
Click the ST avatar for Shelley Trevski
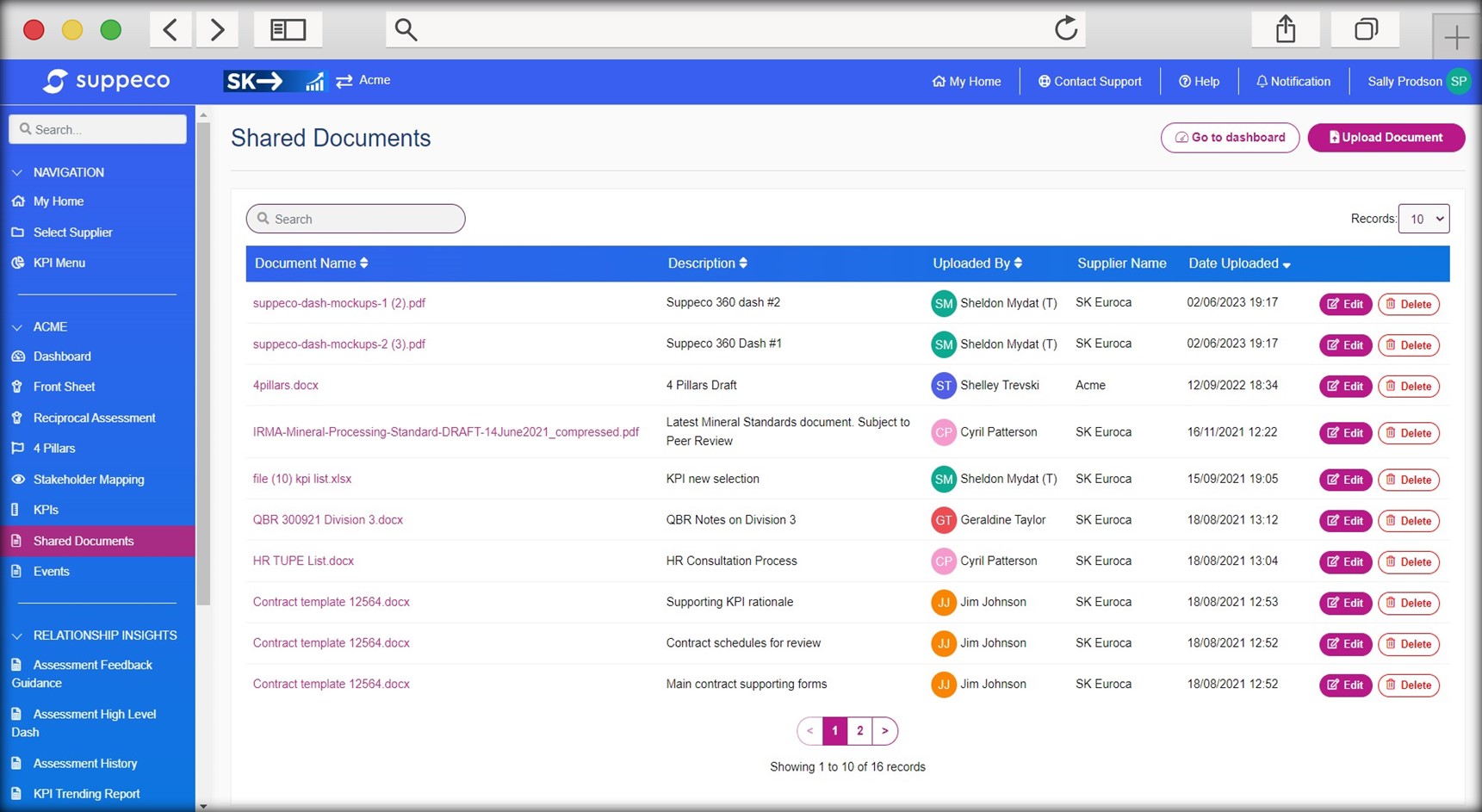944,386
